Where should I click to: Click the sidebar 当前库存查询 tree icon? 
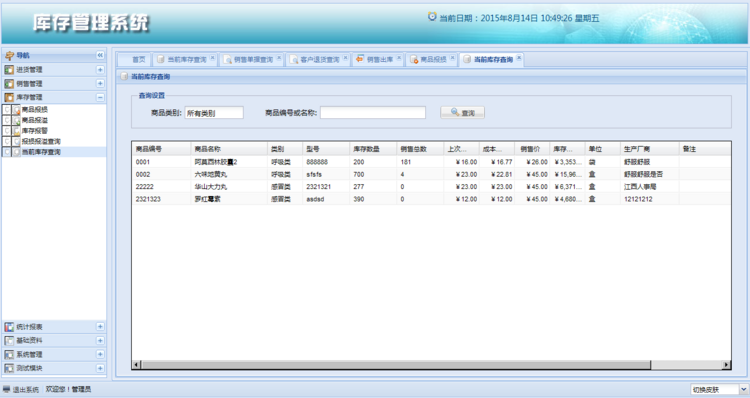tap(16, 152)
